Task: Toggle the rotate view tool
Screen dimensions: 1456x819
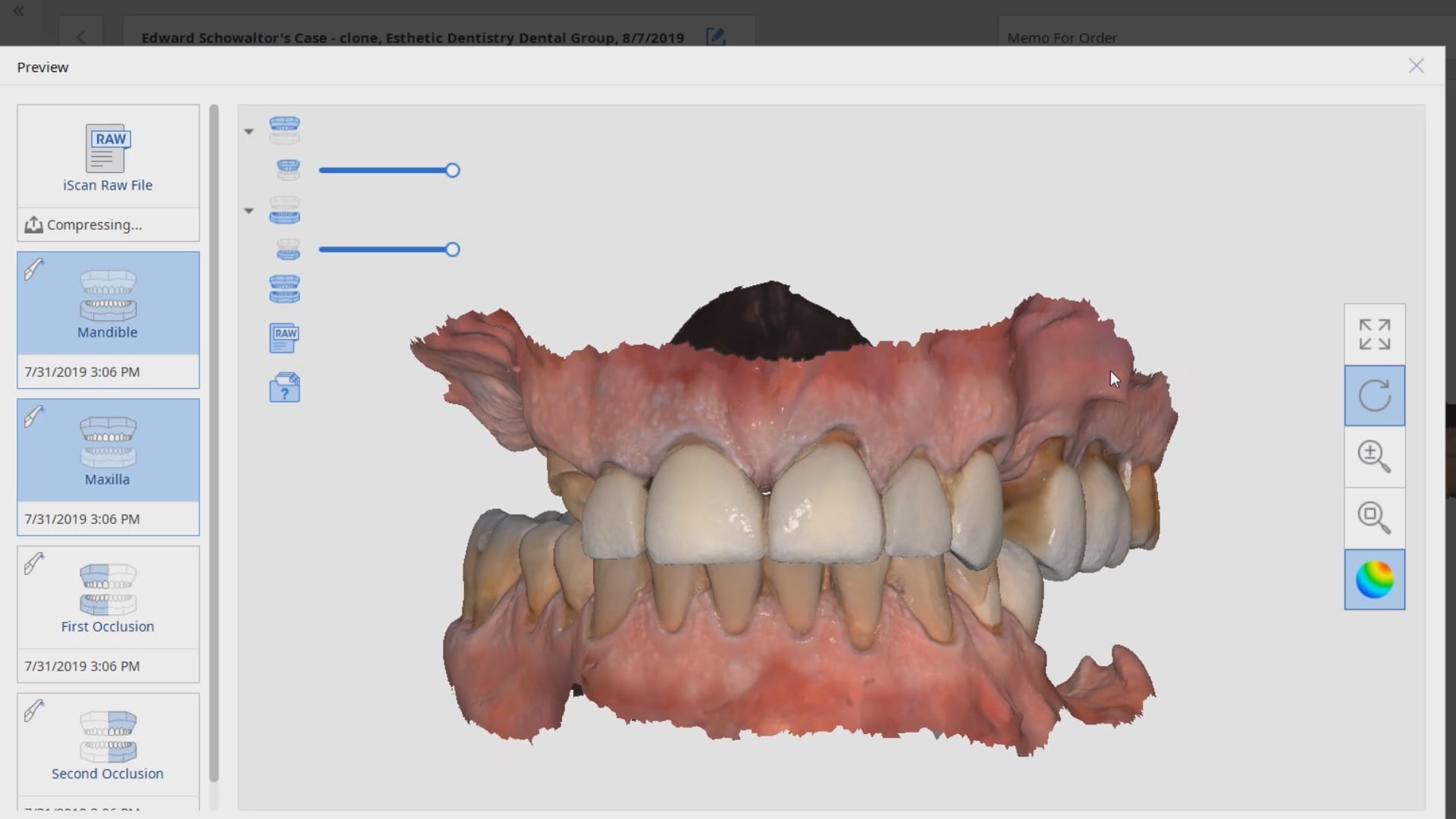Action: coord(1374,396)
